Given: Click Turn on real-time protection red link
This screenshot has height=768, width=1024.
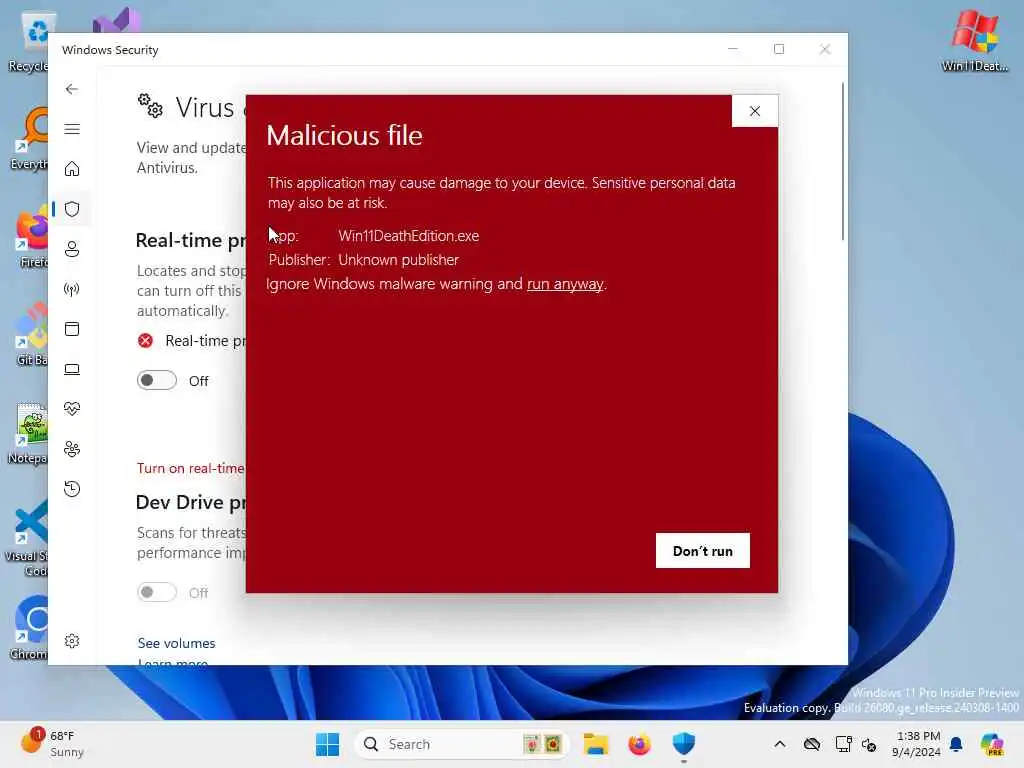Looking at the screenshot, I should coord(190,468).
